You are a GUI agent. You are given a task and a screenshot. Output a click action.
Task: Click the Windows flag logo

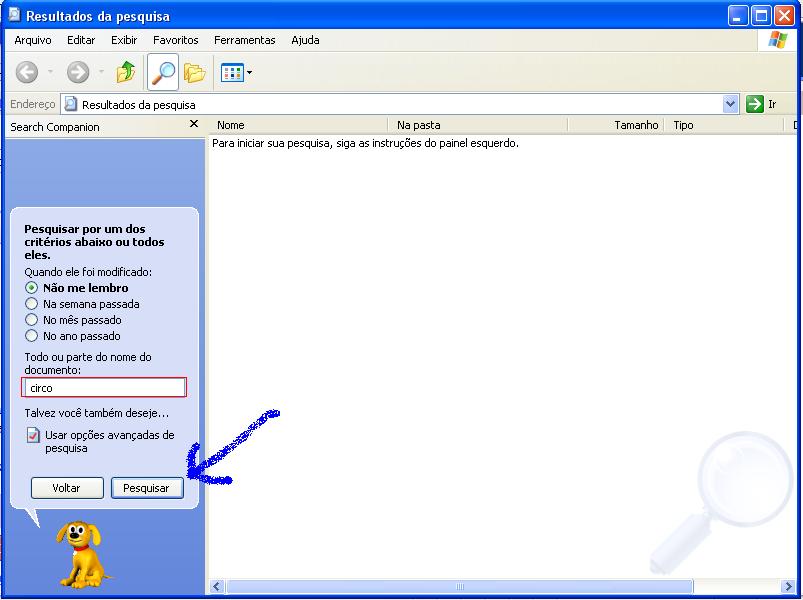(x=777, y=39)
